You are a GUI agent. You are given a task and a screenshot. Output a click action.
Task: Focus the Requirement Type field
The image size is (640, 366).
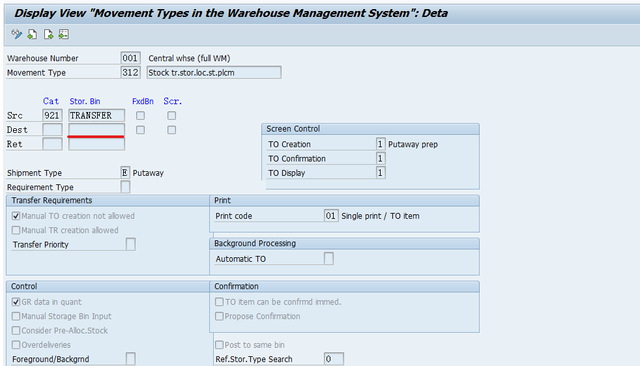click(125, 187)
